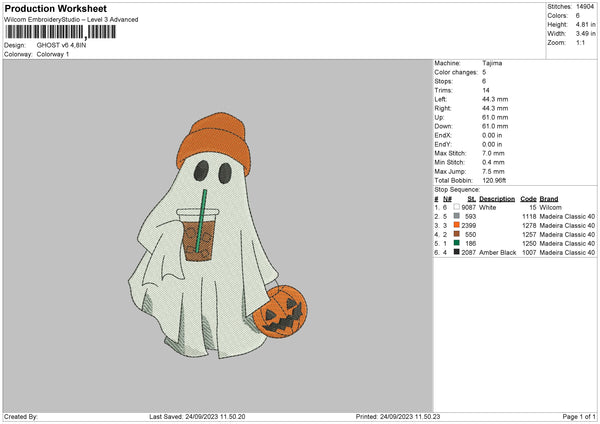Click the Height value 4.81 in
This screenshot has height=424, width=600.
tap(585, 24)
